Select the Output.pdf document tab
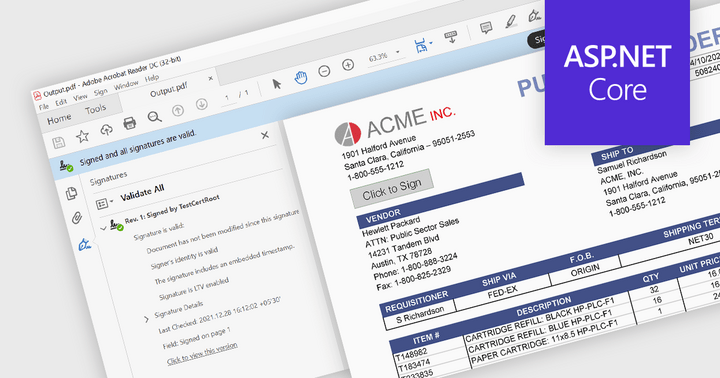The width and height of the screenshot is (720, 378). pyautogui.click(x=169, y=90)
